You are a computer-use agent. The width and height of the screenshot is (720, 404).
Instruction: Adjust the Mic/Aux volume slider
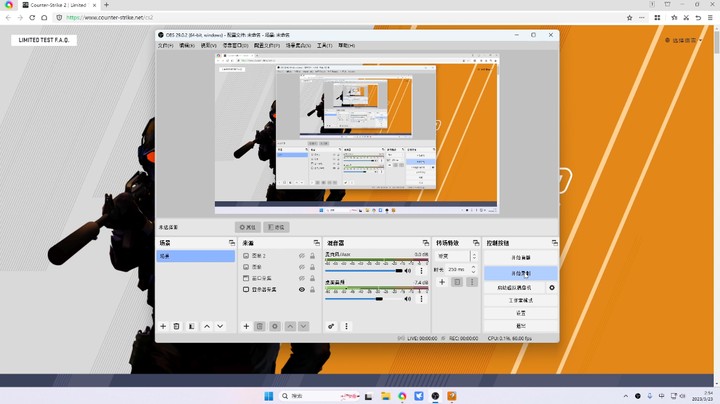pos(364,271)
